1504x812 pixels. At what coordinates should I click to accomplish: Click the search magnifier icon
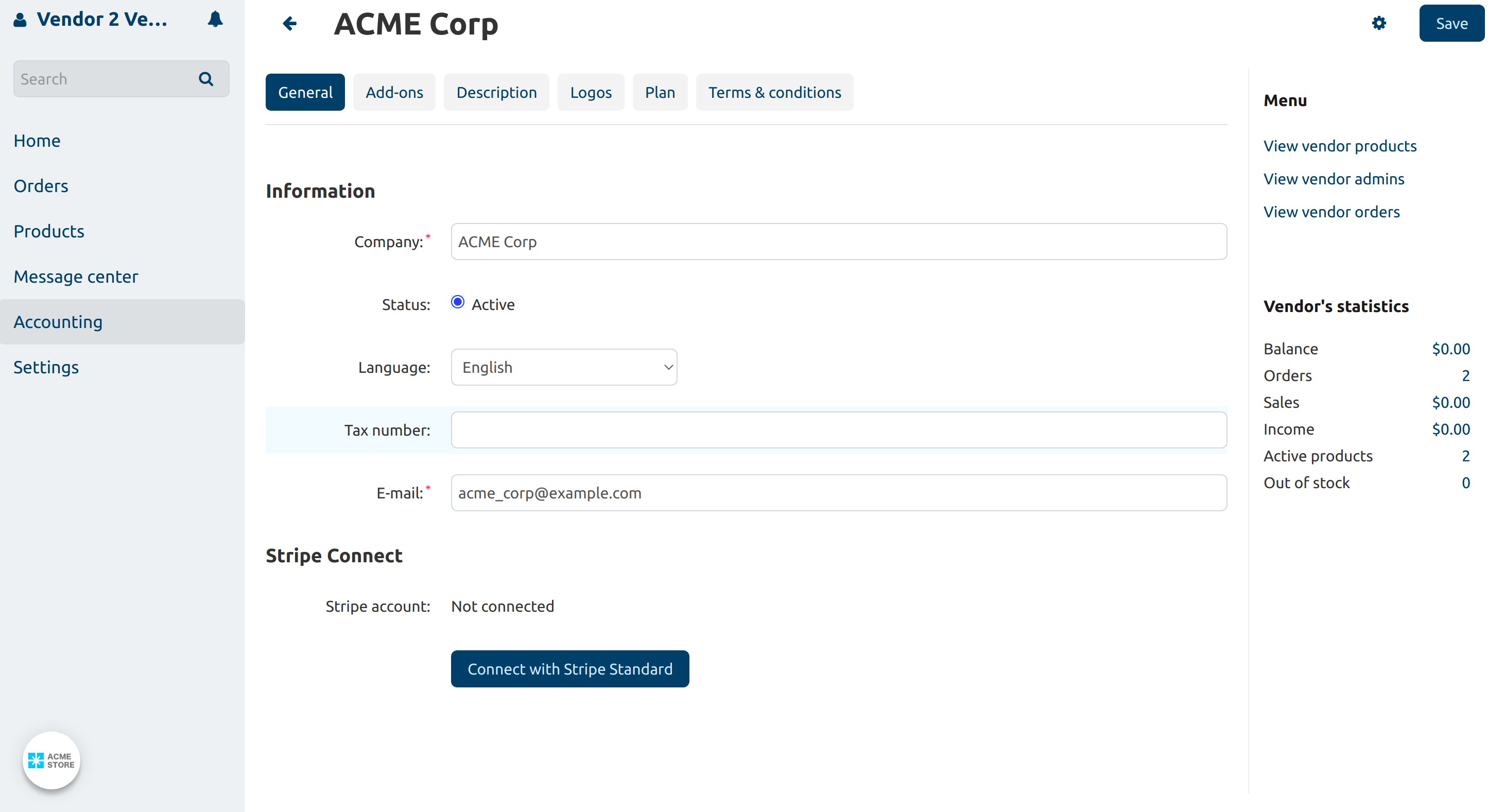click(205, 79)
